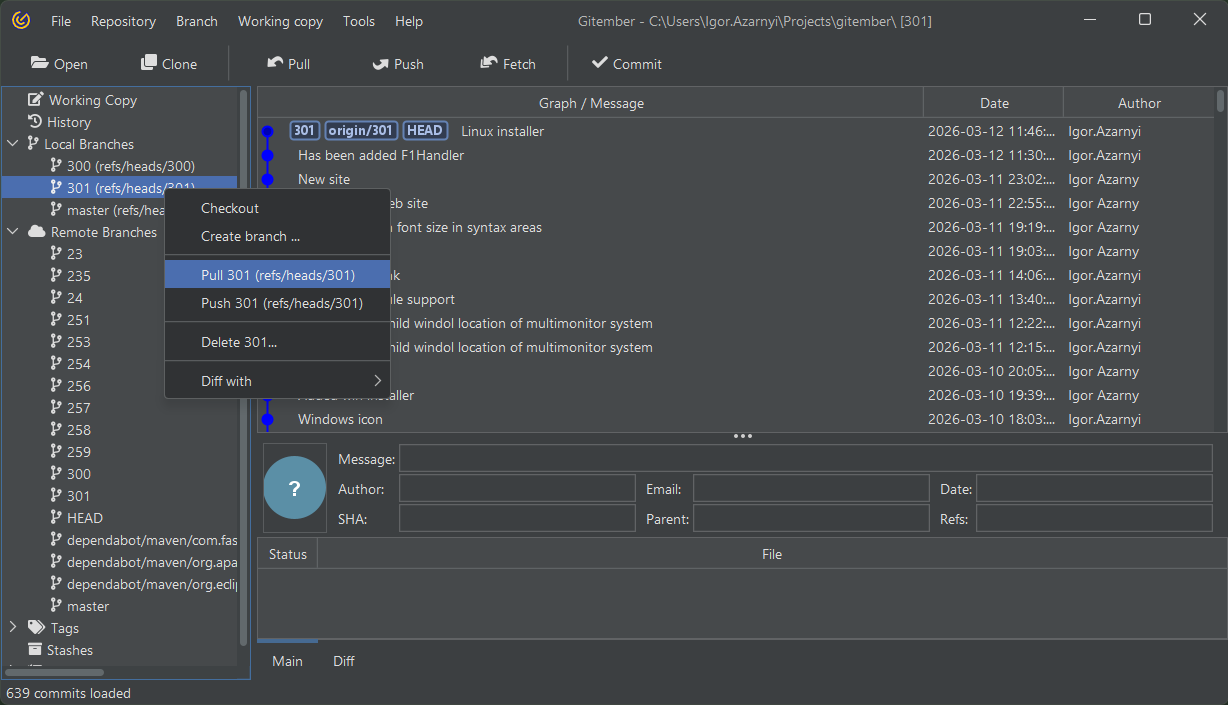The width and height of the screenshot is (1228, 705).
Task: Collapse the Local Branches tree node
Action: click(13, 144)
